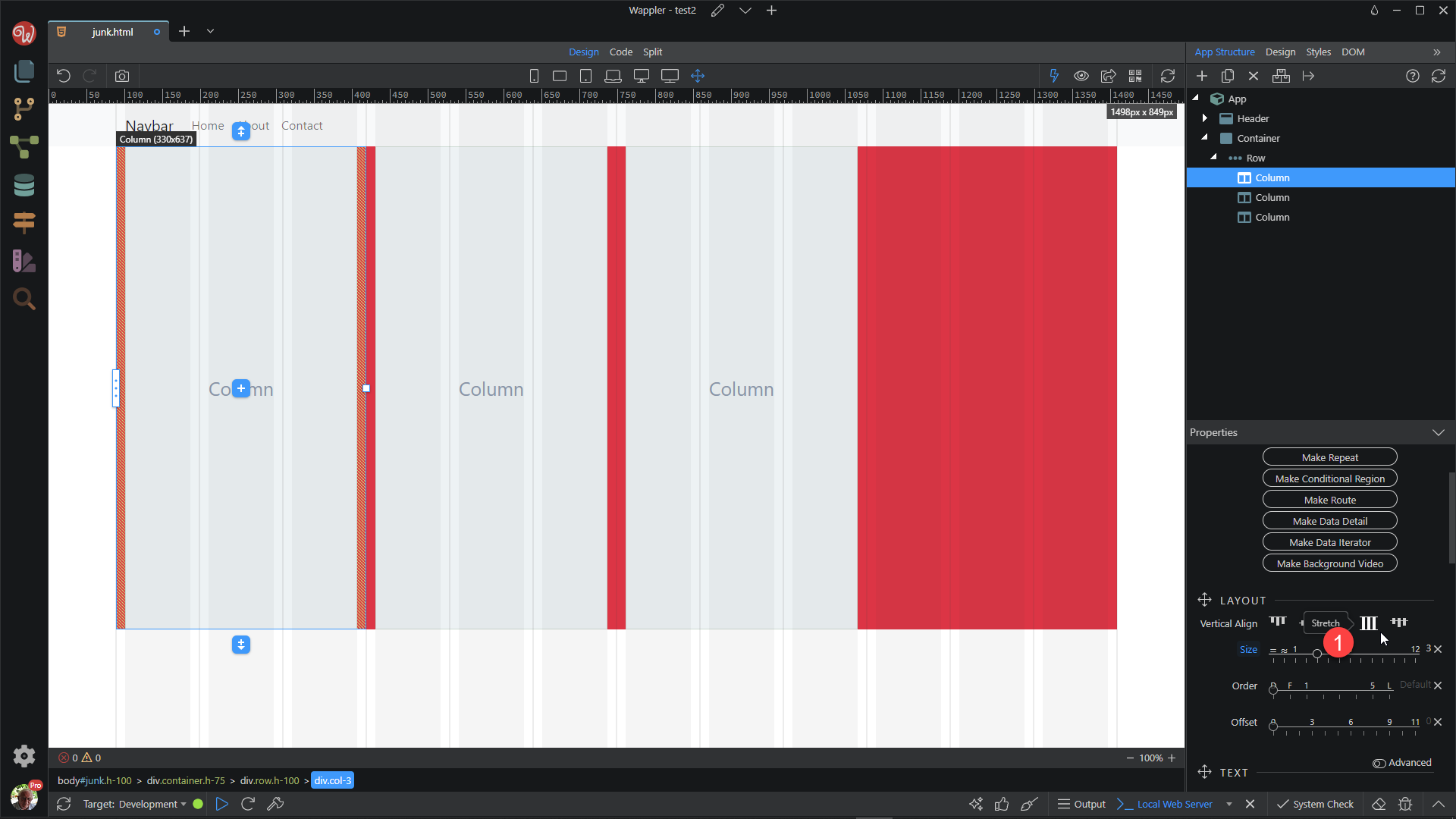Open the Git Manager sidebar icon
This screenshot has height=819, width=1456.
[24, 108]
